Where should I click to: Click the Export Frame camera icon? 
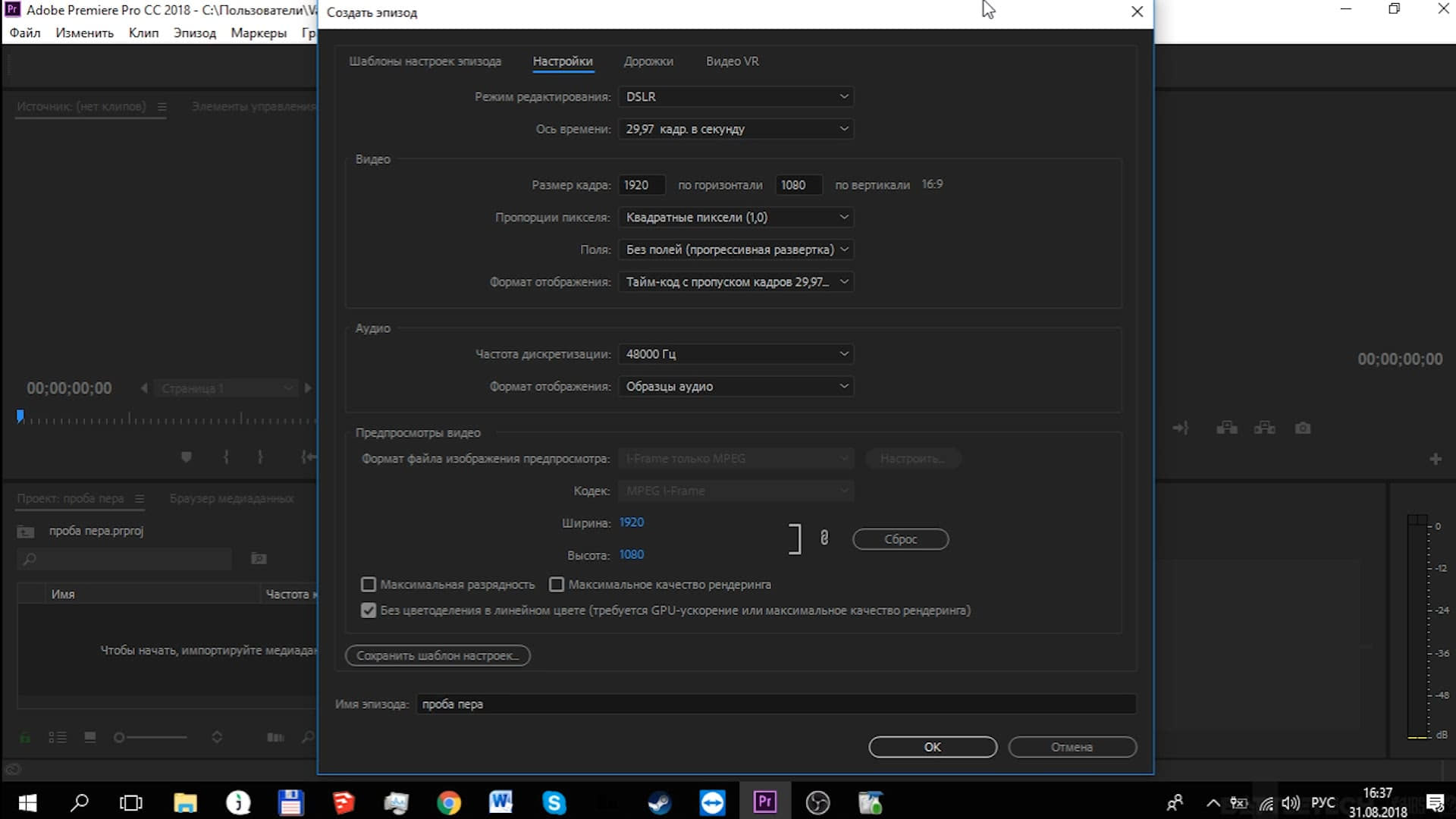tap(1303, 428)
